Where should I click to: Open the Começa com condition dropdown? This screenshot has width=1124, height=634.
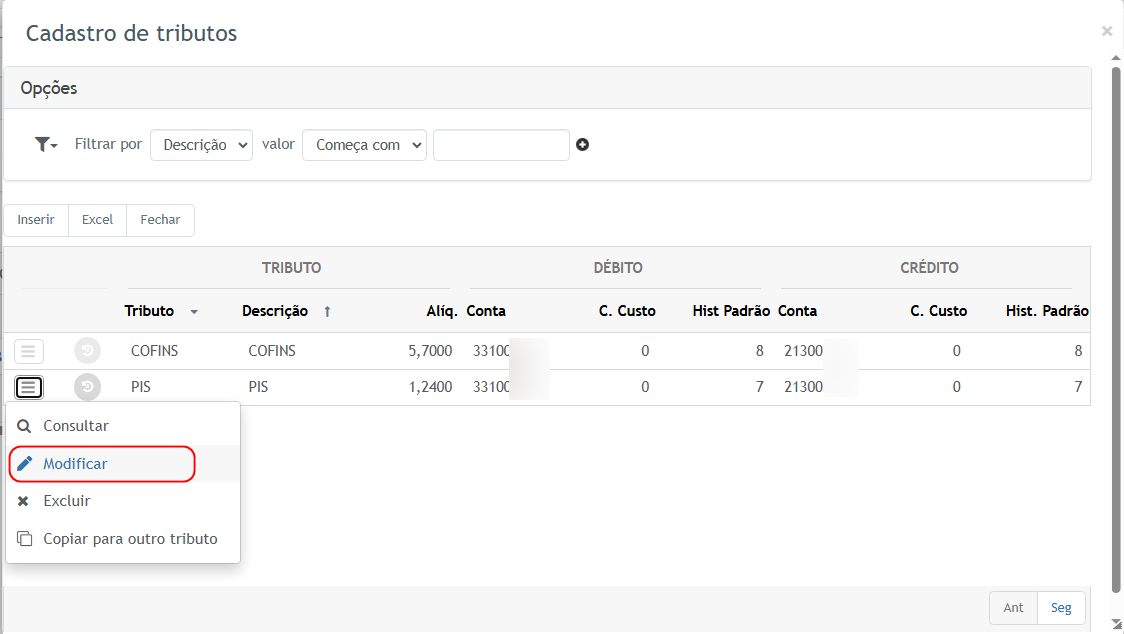(x=364, y=145)
